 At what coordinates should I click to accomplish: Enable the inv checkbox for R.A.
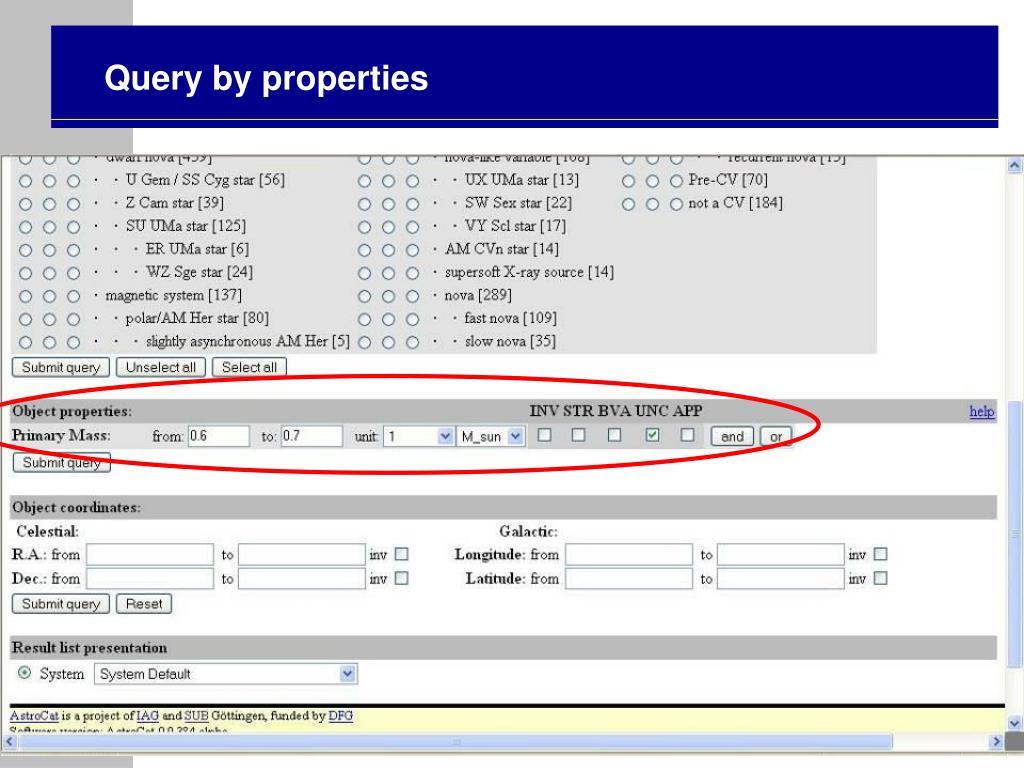click(x=402, y=554)
